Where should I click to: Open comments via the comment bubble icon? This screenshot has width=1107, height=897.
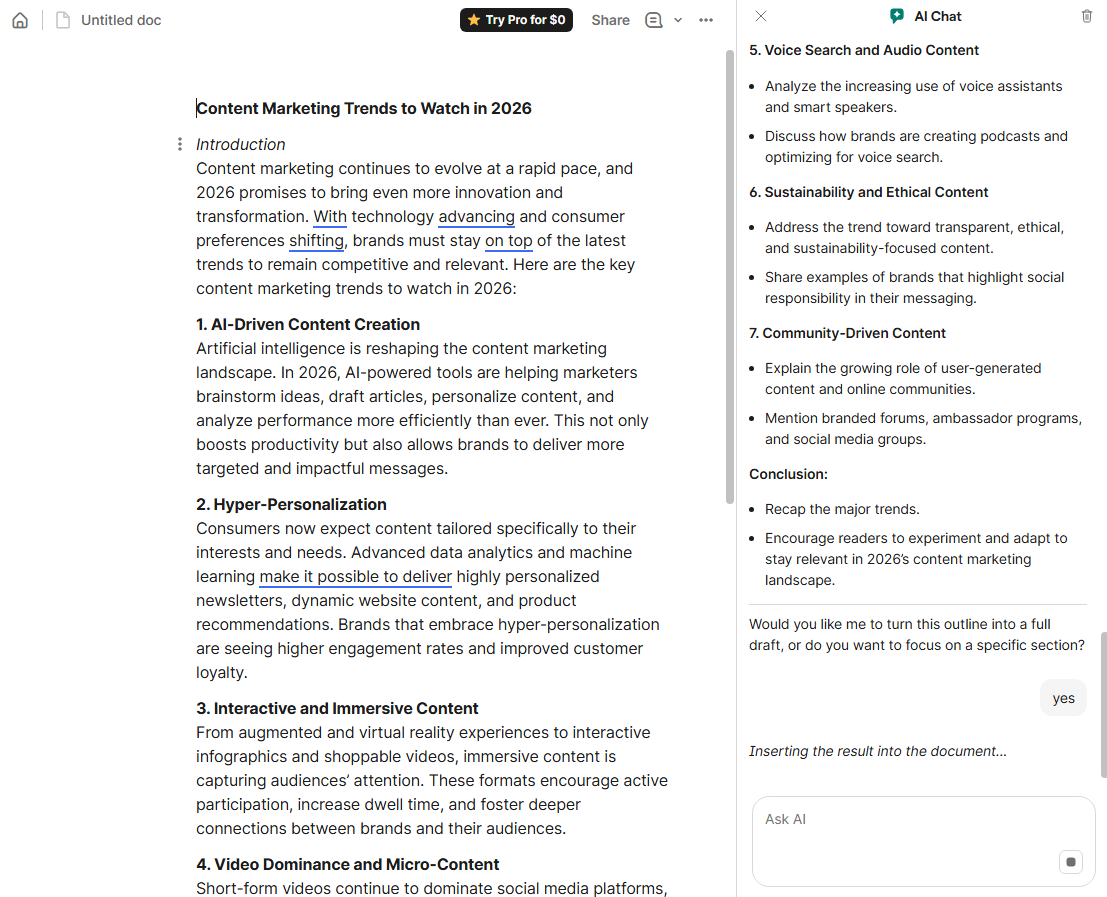click(652, 19)
